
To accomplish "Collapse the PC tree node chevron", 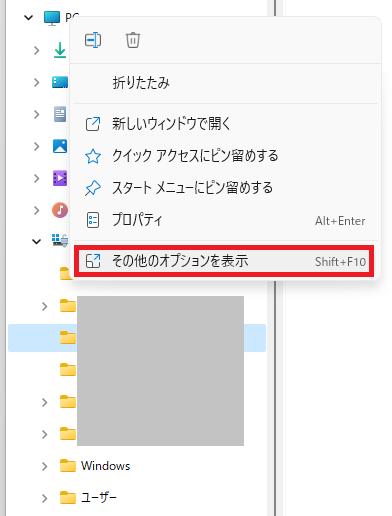I will pos(29,17).
